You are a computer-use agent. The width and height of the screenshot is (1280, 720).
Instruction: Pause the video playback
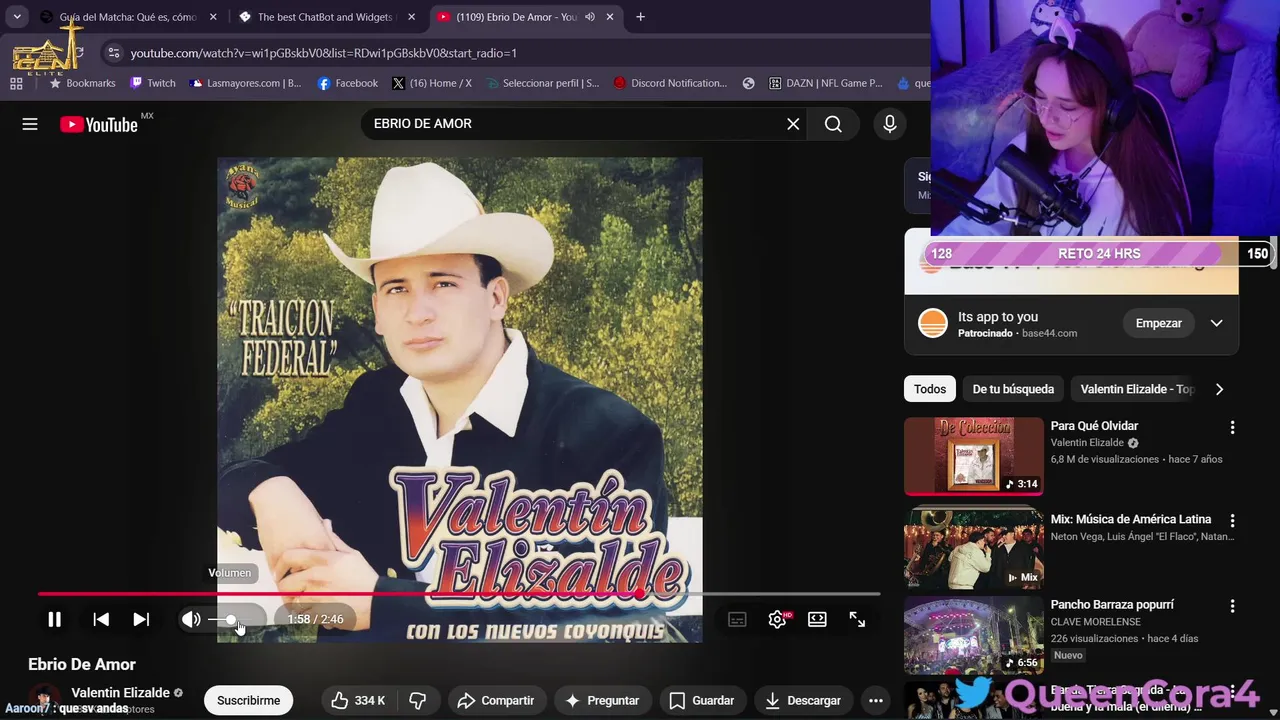tap(54, 619)
